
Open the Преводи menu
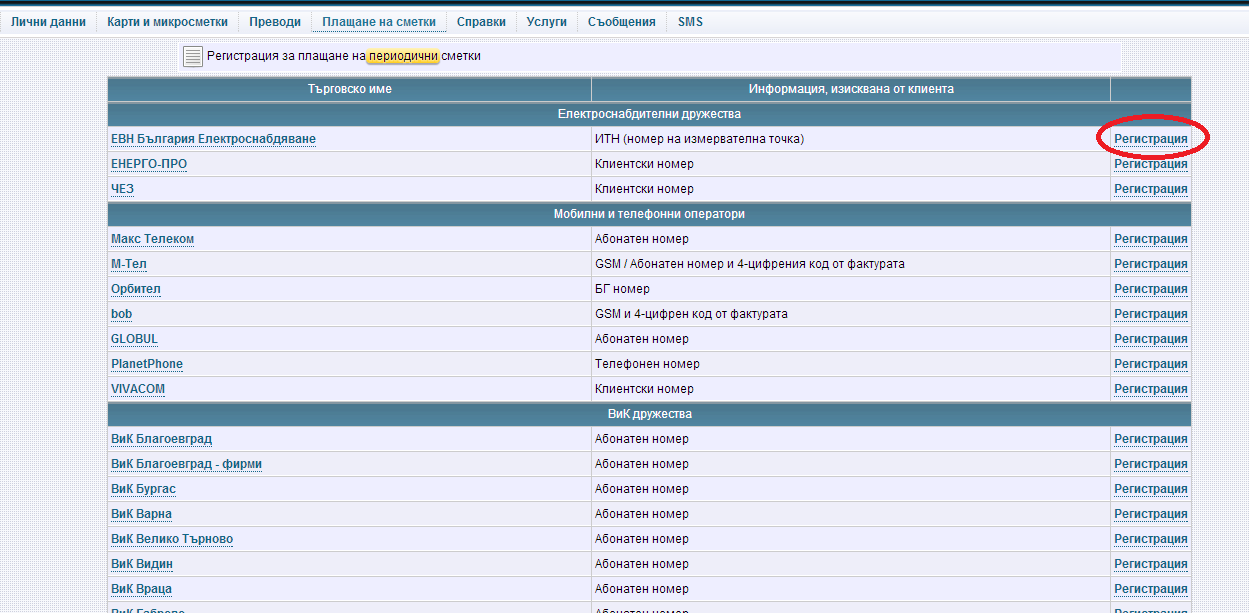point(274,21)
